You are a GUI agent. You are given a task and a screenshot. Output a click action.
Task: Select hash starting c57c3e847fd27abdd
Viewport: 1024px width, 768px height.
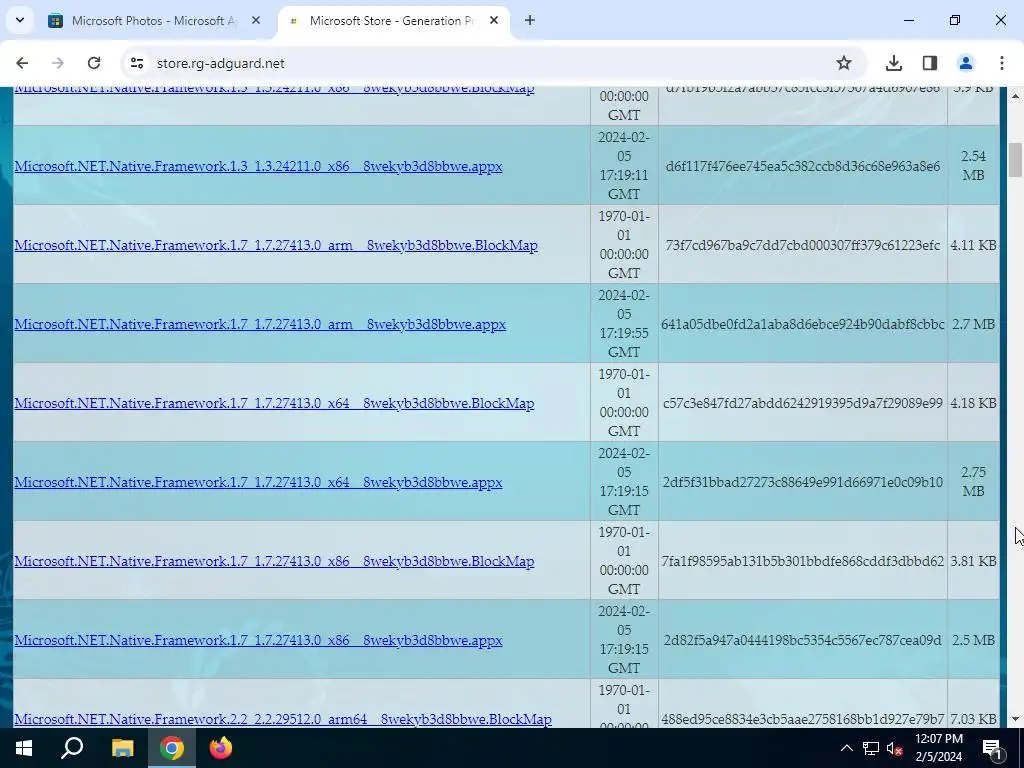point(803,403)
